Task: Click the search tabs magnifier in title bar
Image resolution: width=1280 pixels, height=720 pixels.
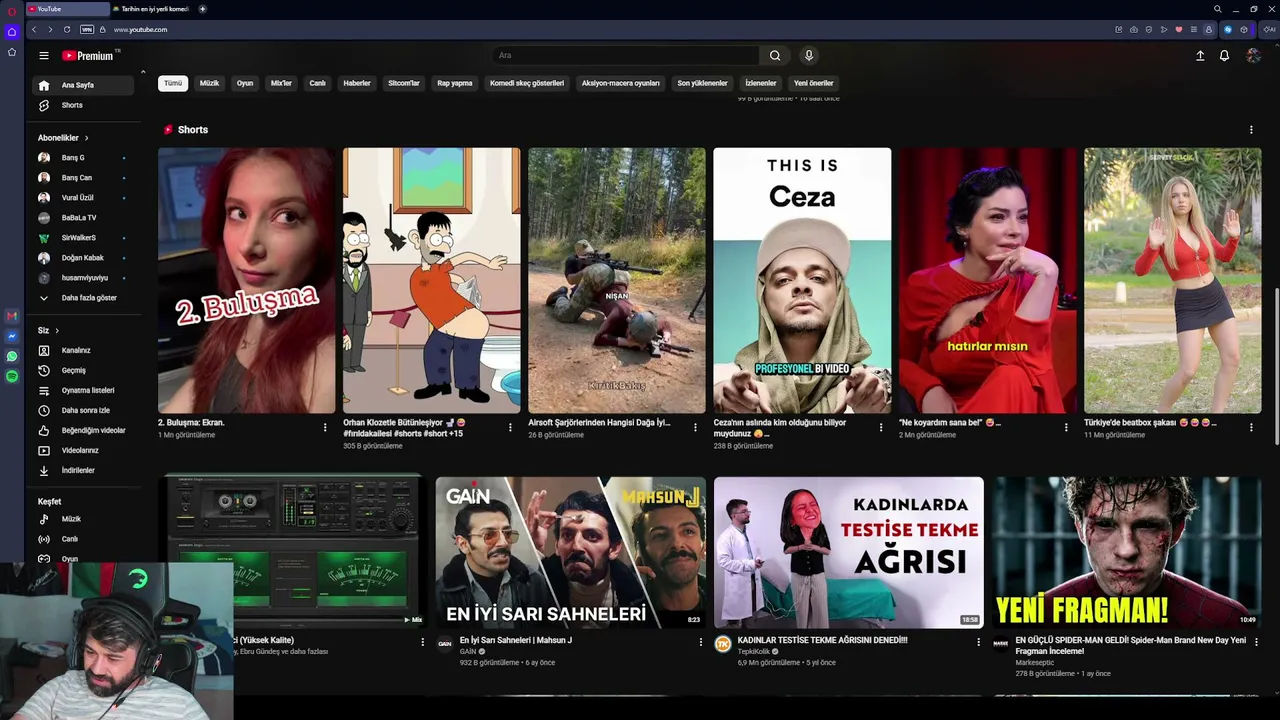Action: (1217, 9)
